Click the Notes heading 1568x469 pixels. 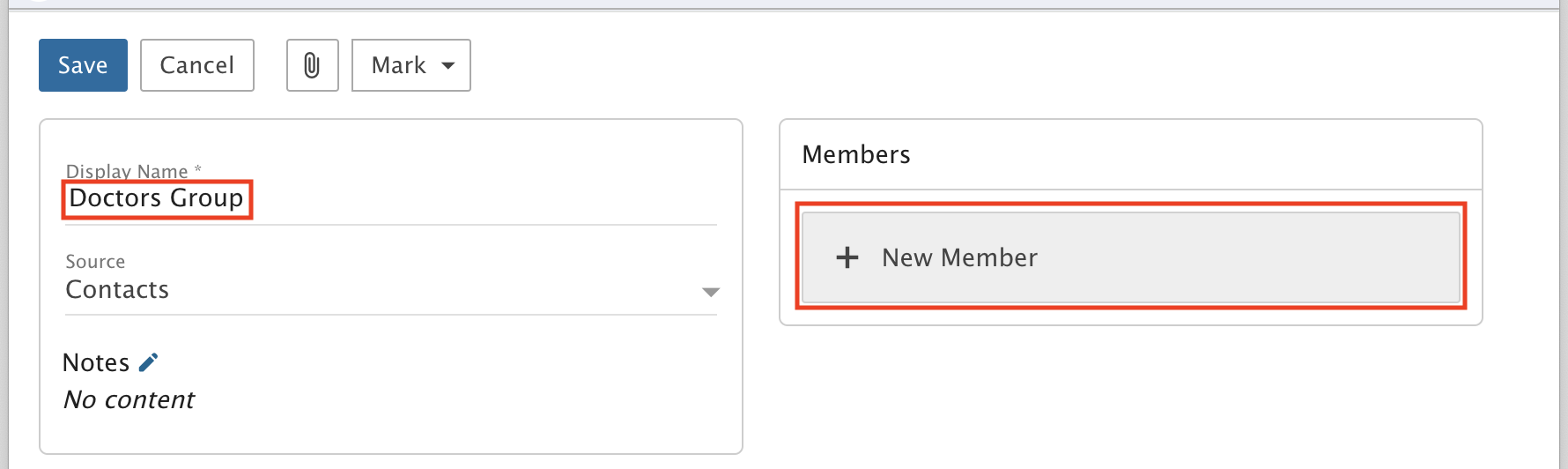click(x=96, y=362)
